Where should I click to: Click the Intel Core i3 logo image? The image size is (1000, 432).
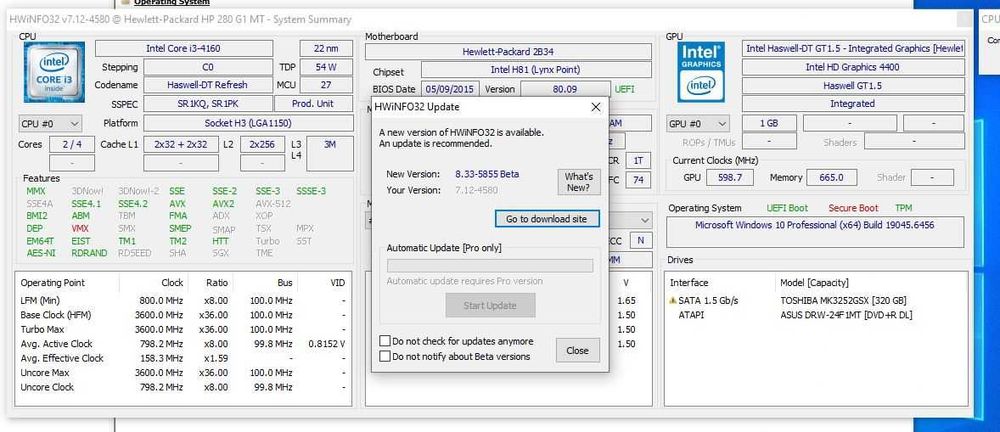pyautogui.click(x=54, y=72)
